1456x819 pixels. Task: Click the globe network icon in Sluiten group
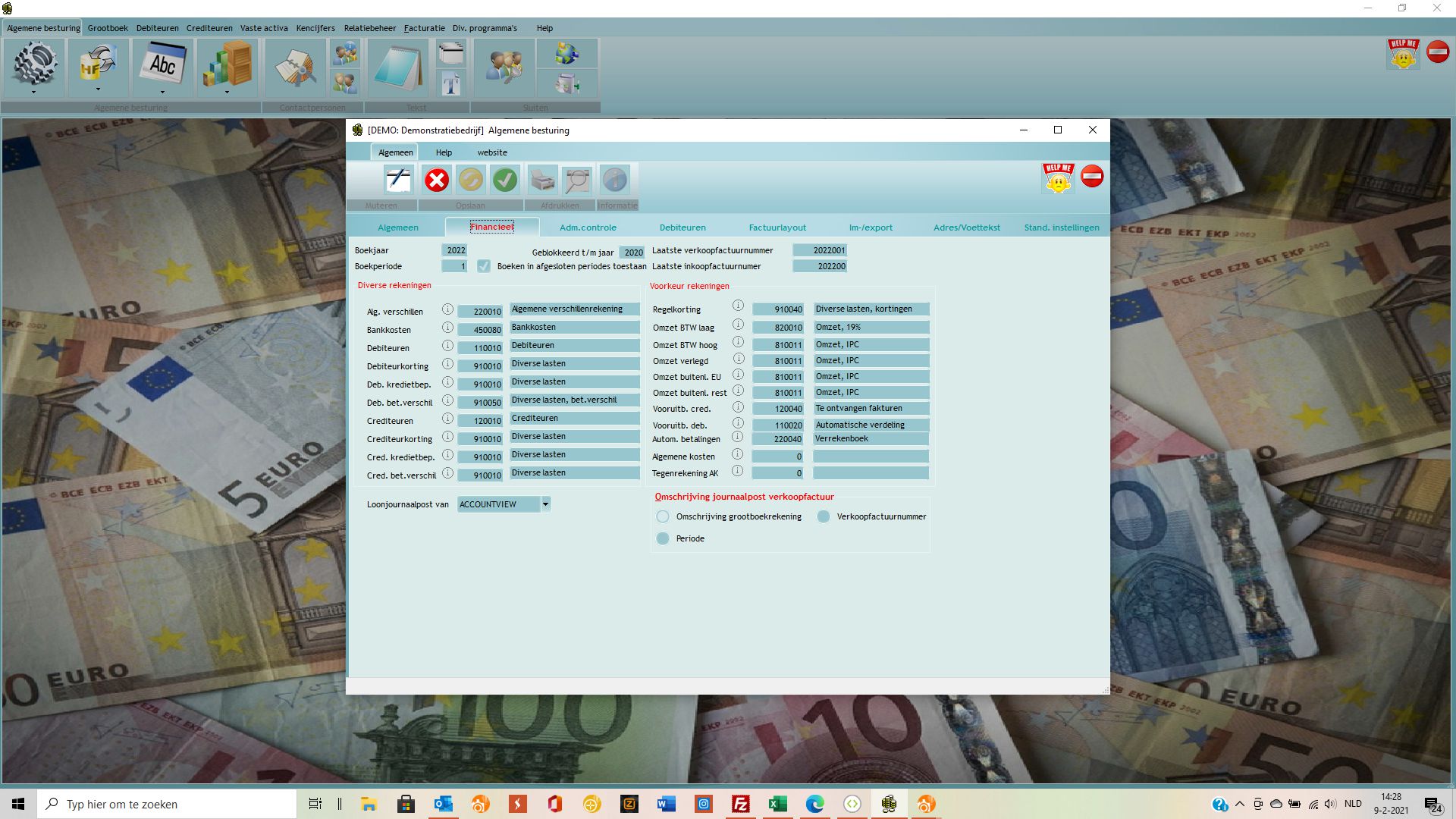pos(566,54)
